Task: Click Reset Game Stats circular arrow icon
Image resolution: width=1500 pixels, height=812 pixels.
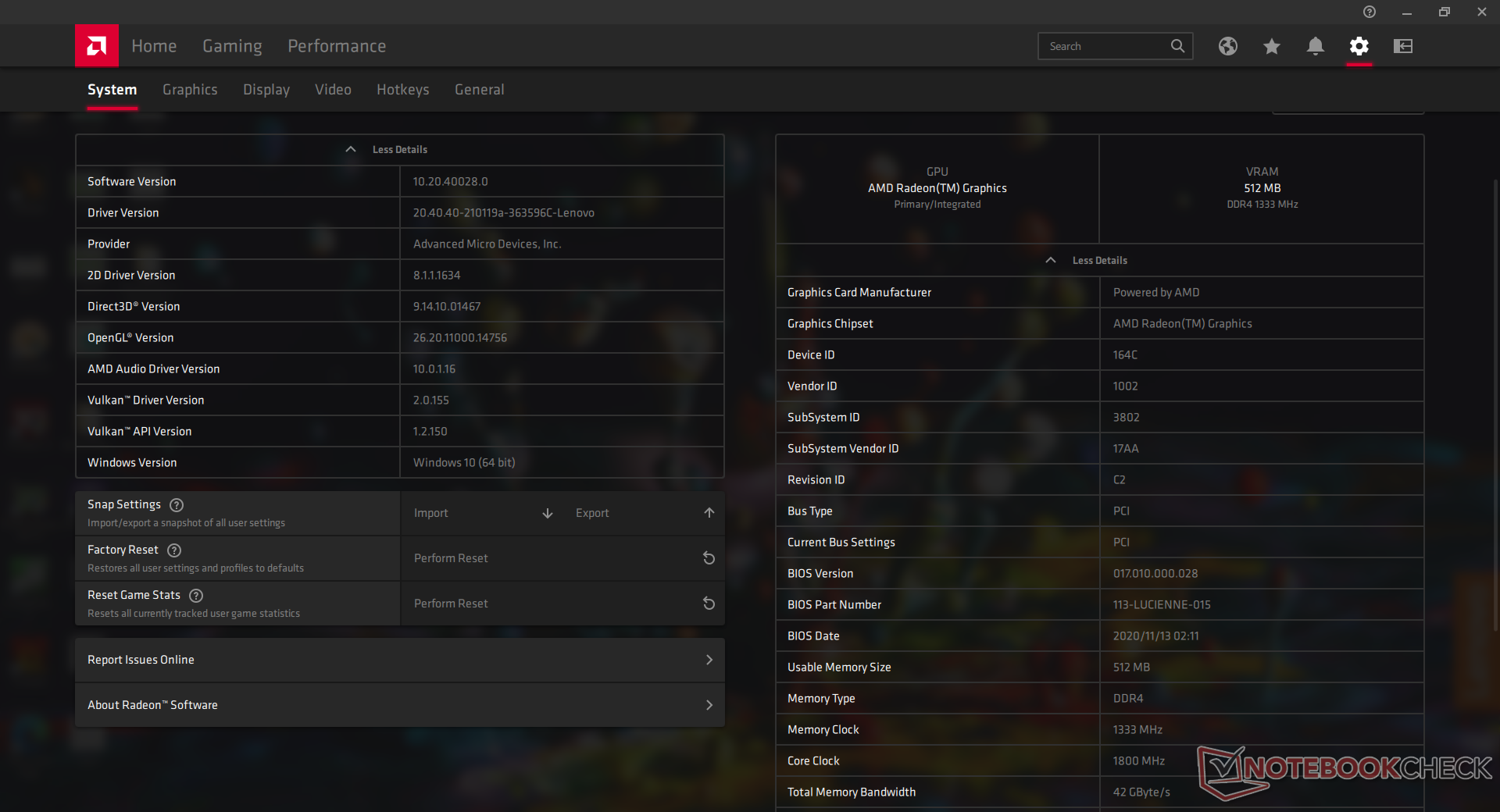Action: pos(709,604)
